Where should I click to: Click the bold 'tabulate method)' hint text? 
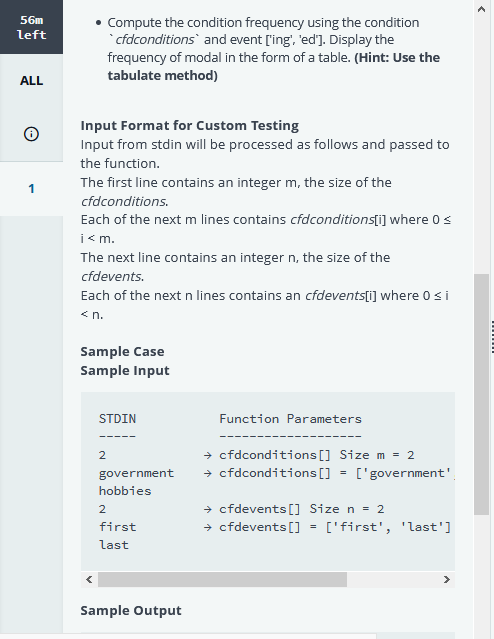pos(163,75)
